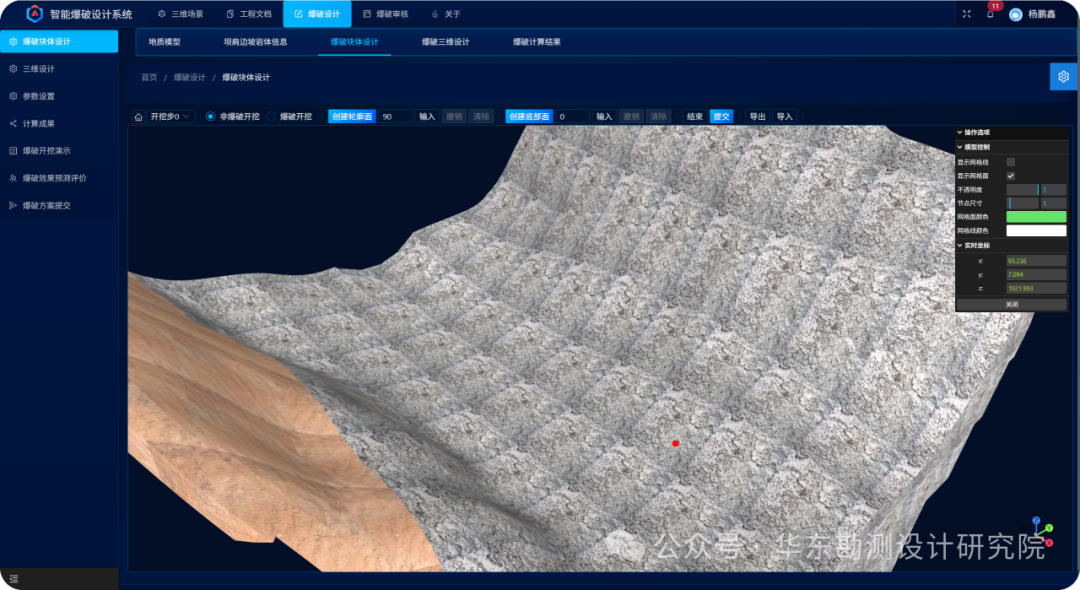
Task: Select the 爆破开挖 radio button
Action: 271,116
